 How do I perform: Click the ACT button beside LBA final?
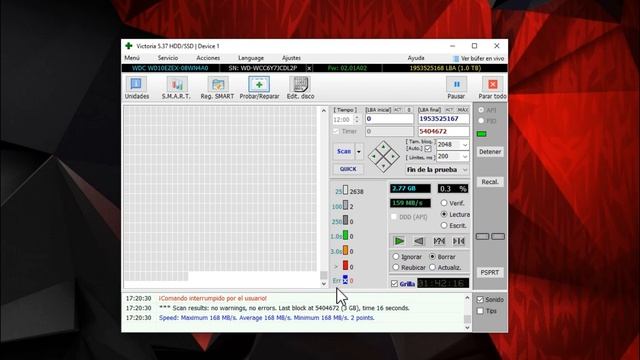(449, 110)
